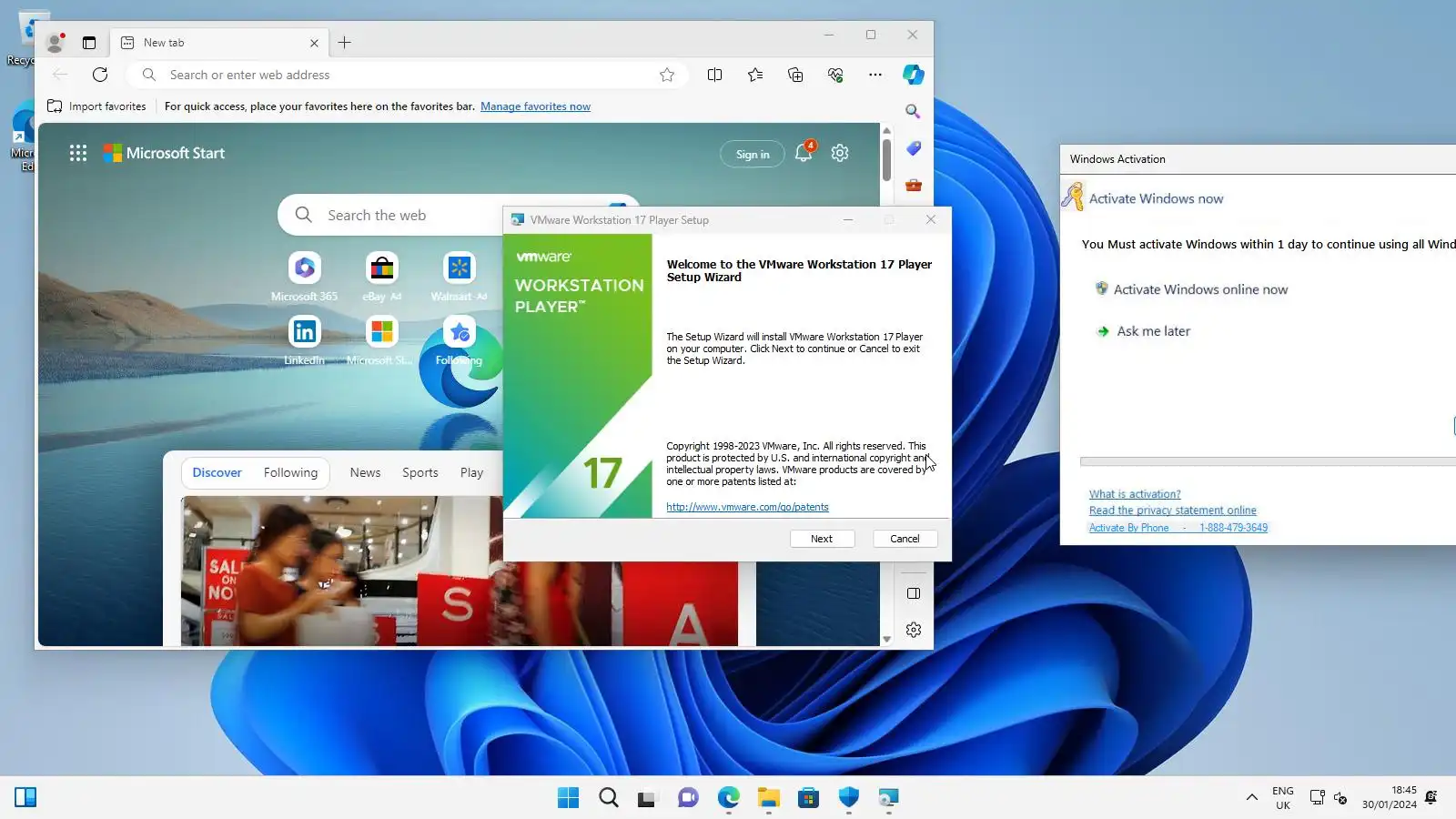Choose Activate Windows online now
The width and height of the screenshot is (1456, 819).
tap(1191, 289)
